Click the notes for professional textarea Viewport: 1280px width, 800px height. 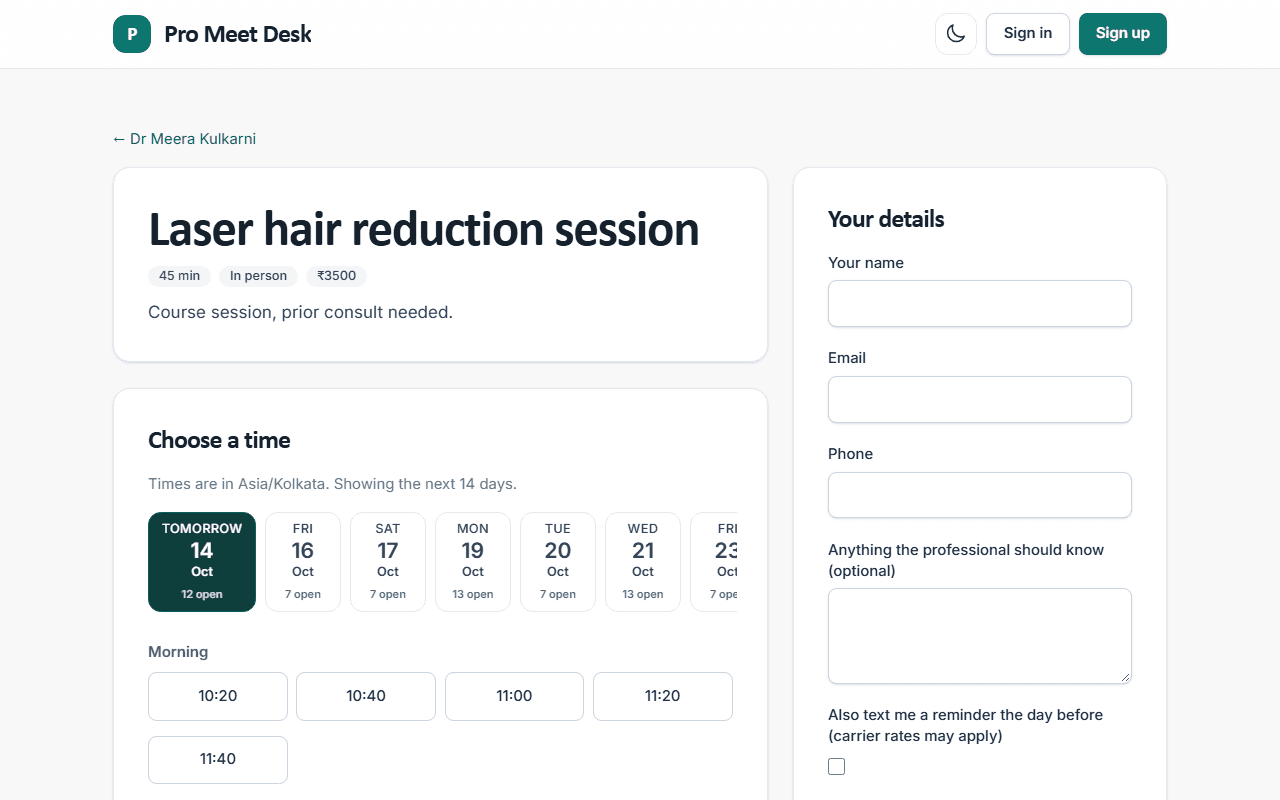click(980, 636)
